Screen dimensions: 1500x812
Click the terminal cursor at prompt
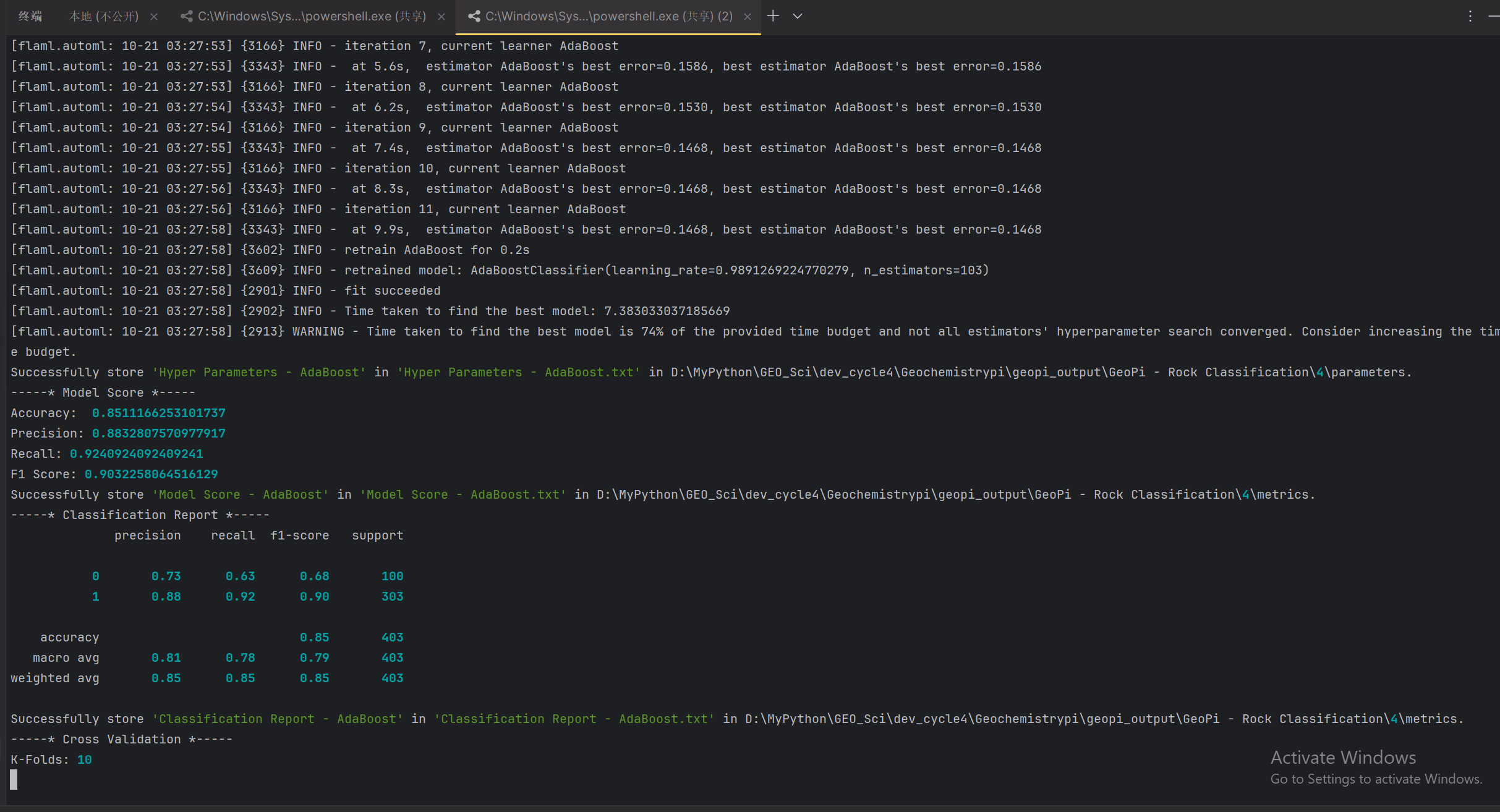[x=14, y=779]
